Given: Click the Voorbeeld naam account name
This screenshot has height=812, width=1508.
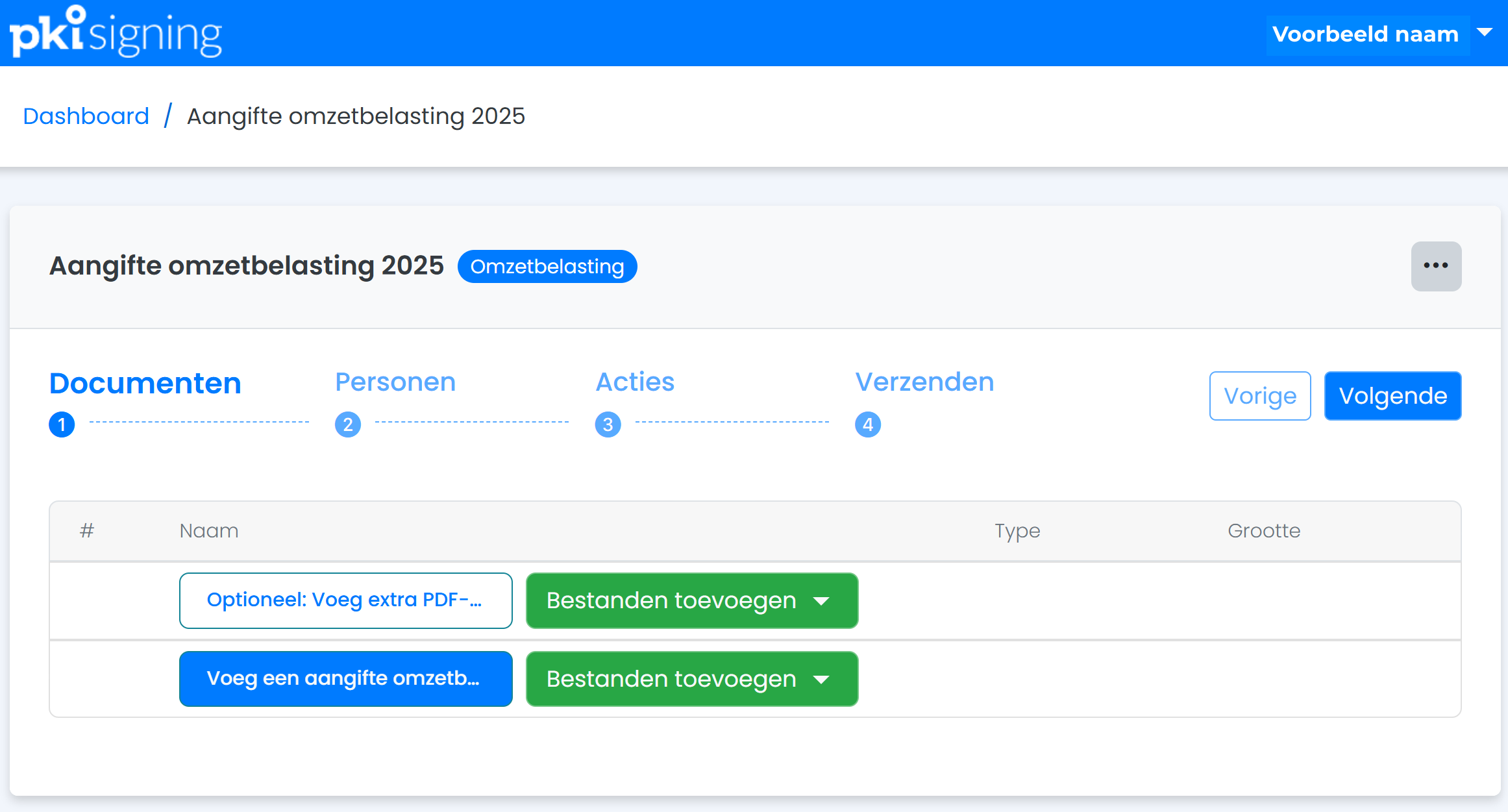Looking at the screenshot, I should pos(1366,34).
